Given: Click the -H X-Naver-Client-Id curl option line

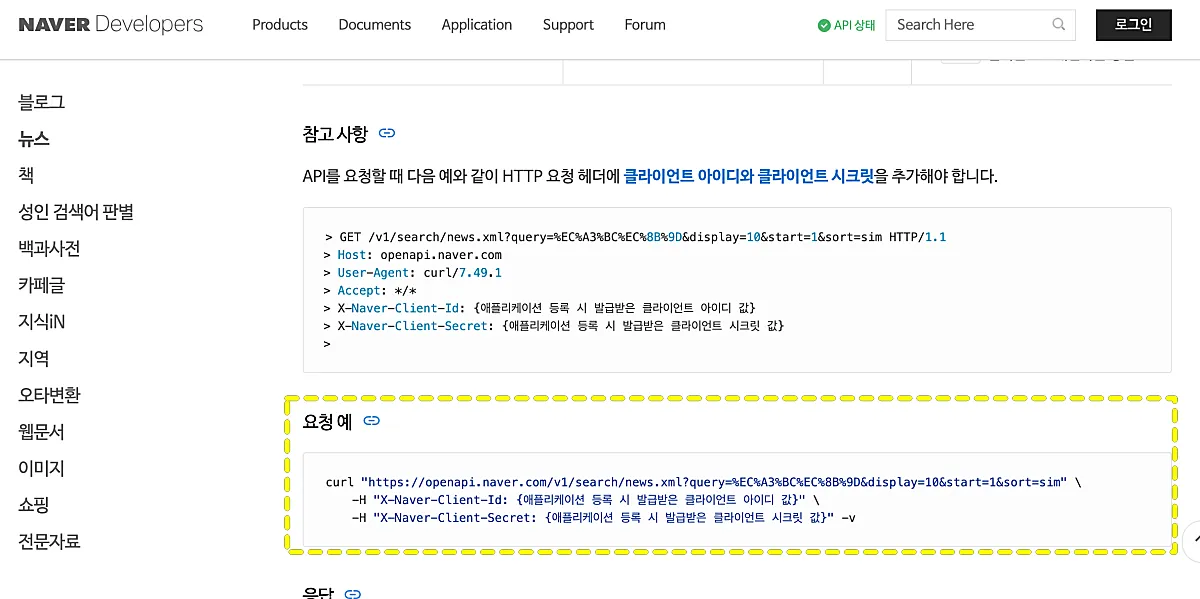Looking at the screenshot, I should (x=586, y=499).
